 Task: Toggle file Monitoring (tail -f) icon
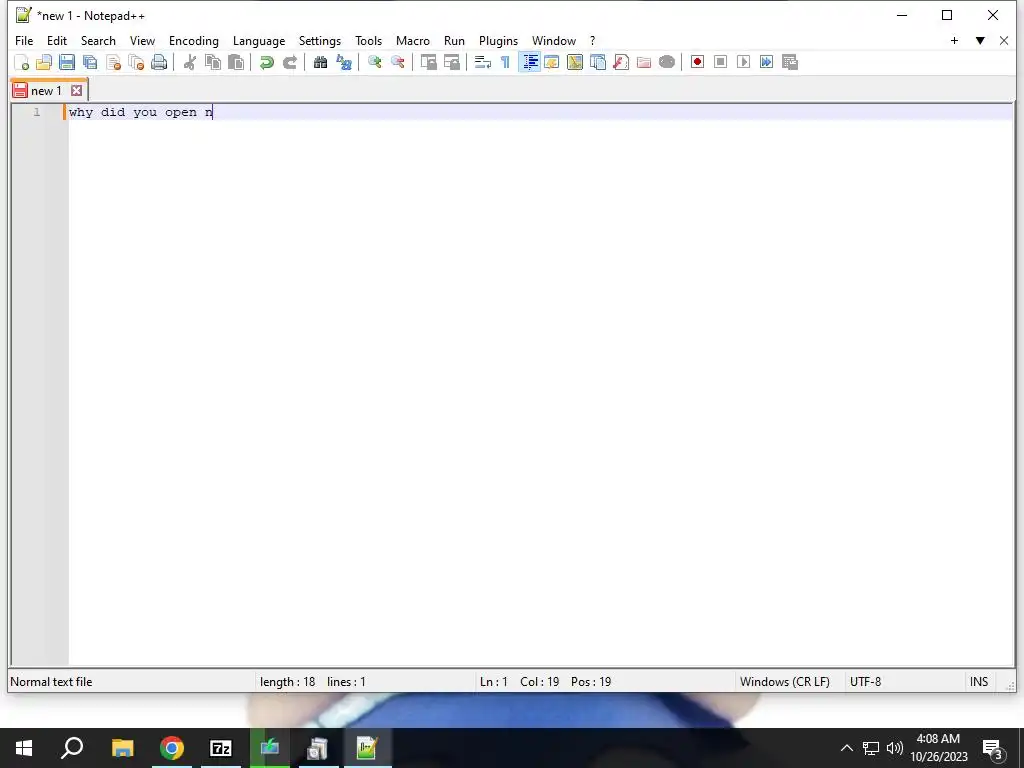pyautogui.click(x=667, y=62)
